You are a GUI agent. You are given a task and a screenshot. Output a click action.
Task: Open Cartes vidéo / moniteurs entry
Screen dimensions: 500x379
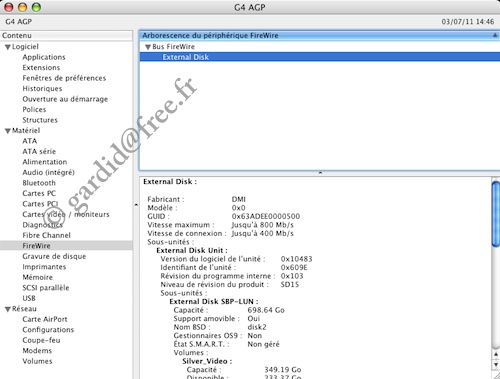66,214
